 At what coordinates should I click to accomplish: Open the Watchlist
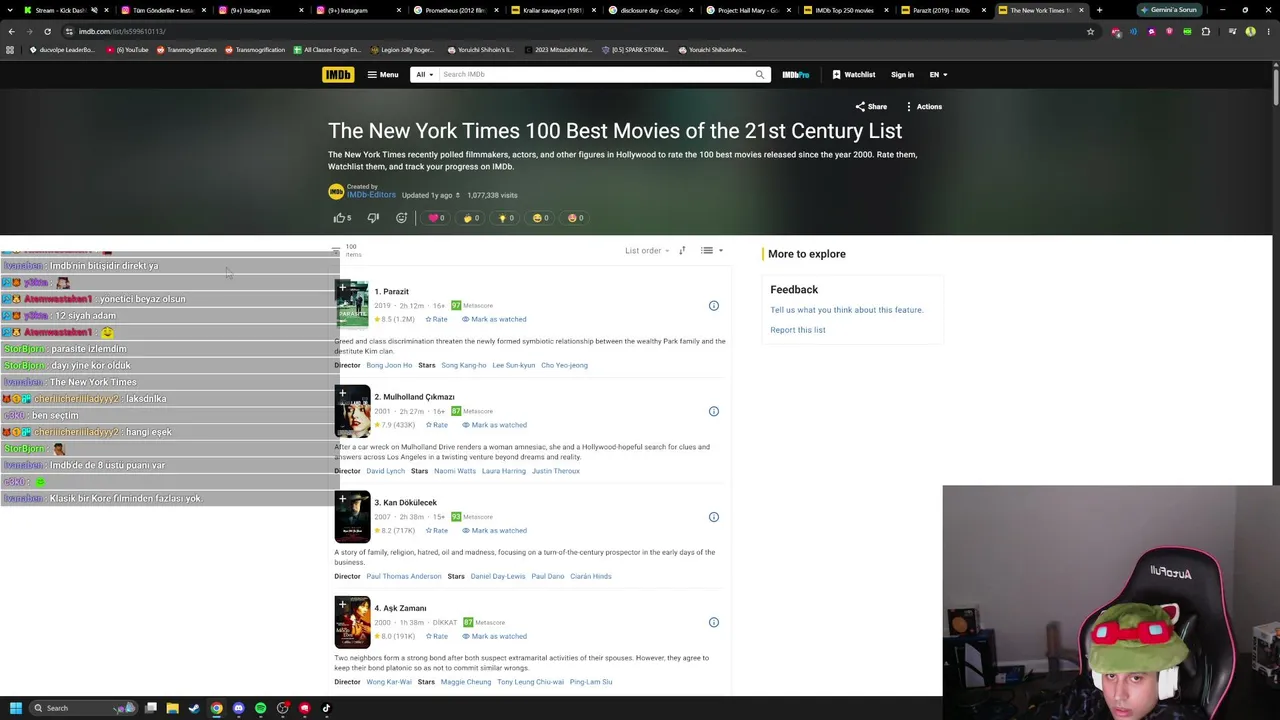tap(853, 74)
